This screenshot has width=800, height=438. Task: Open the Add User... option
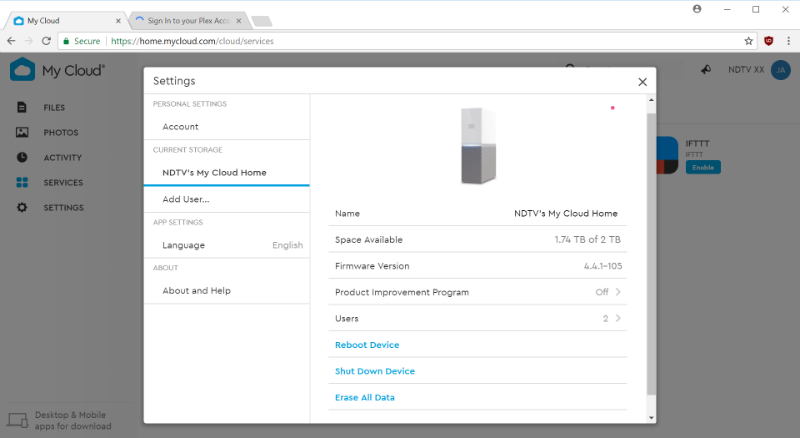[227, 199]
